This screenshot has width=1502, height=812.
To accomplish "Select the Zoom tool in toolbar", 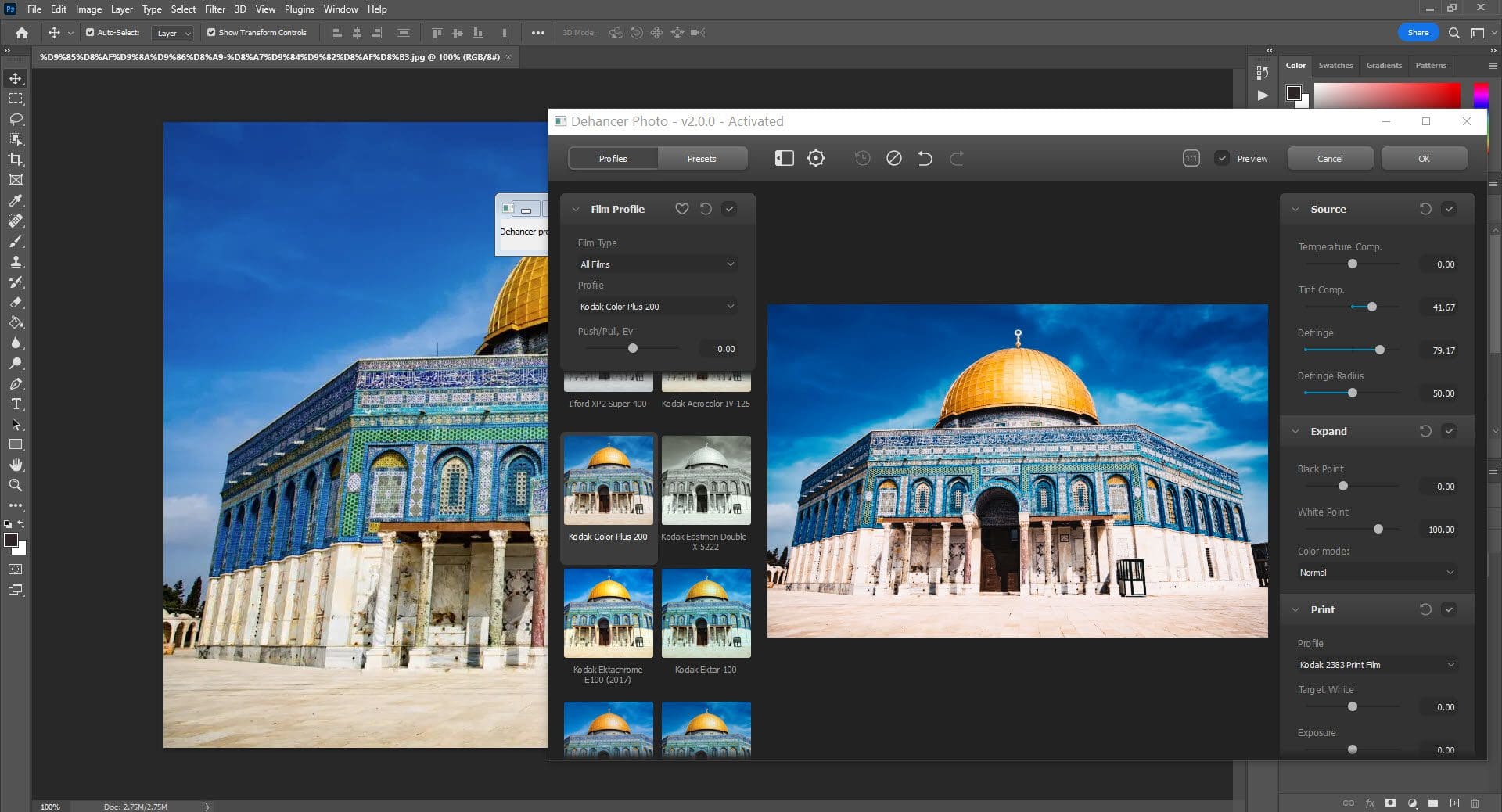I will tap(16, 485).
